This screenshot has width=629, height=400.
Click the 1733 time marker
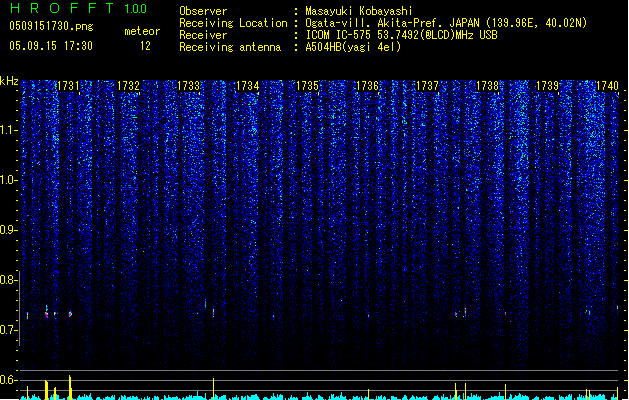188,86
